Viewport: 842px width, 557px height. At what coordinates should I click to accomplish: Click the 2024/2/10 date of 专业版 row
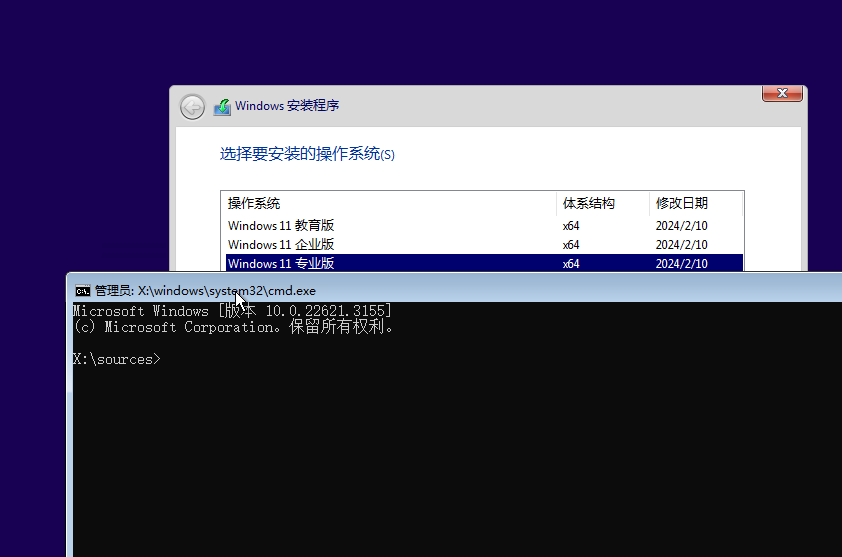(681, 264)
